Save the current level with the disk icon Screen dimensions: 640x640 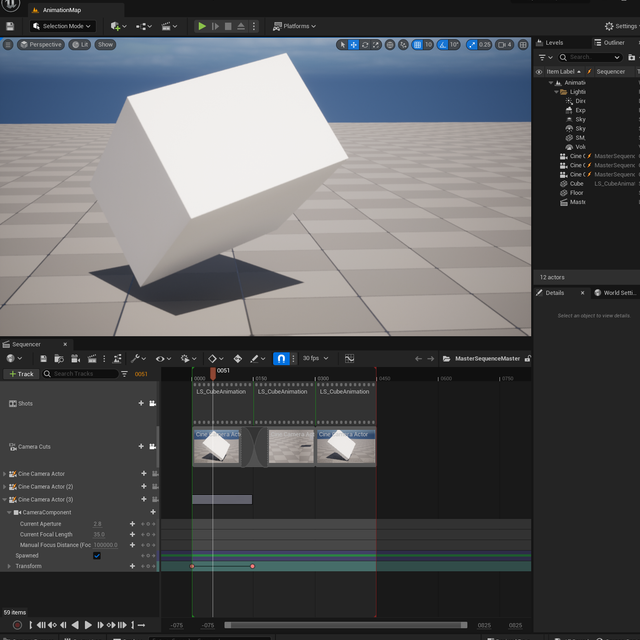9,26
